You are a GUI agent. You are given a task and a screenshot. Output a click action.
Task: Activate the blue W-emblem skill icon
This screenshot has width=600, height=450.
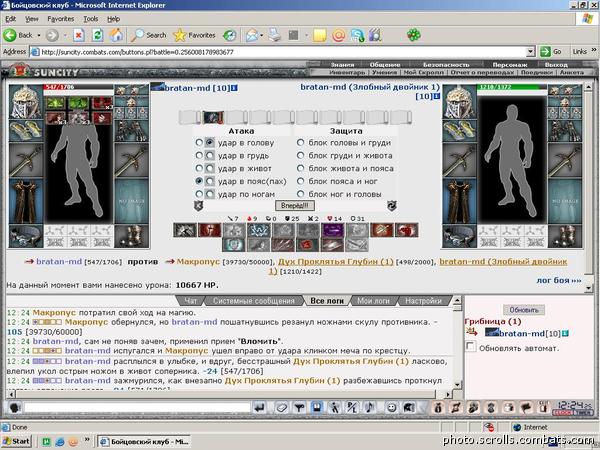(x=259, y=230)
